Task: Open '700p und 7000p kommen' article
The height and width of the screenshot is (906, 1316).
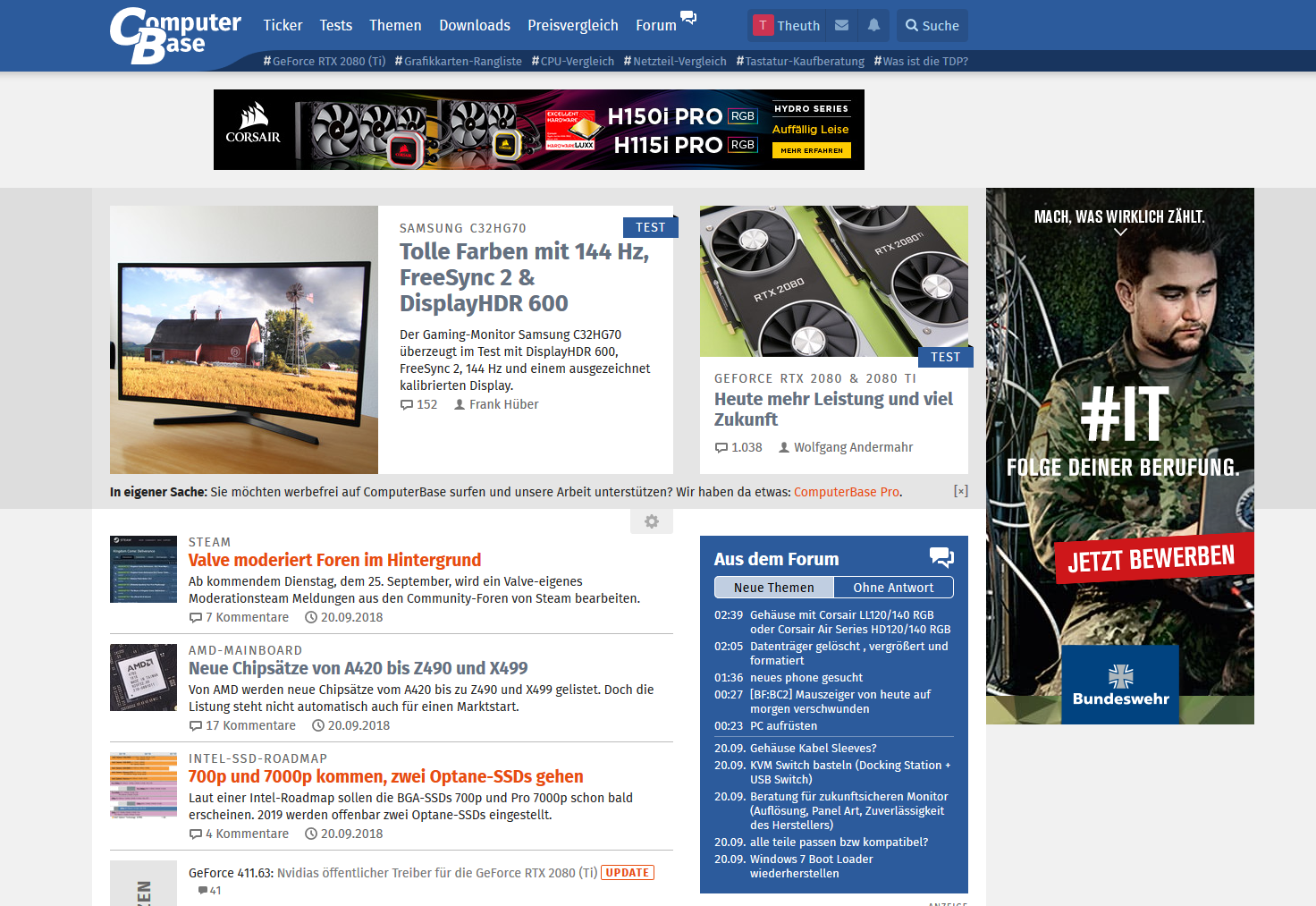Action: [385, 776]
